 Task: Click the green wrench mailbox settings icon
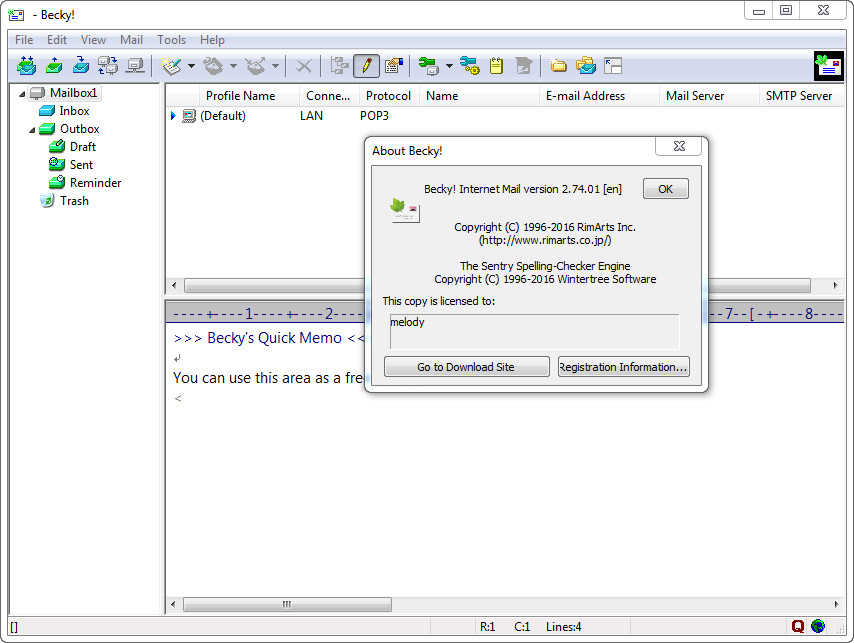[429, 66]
